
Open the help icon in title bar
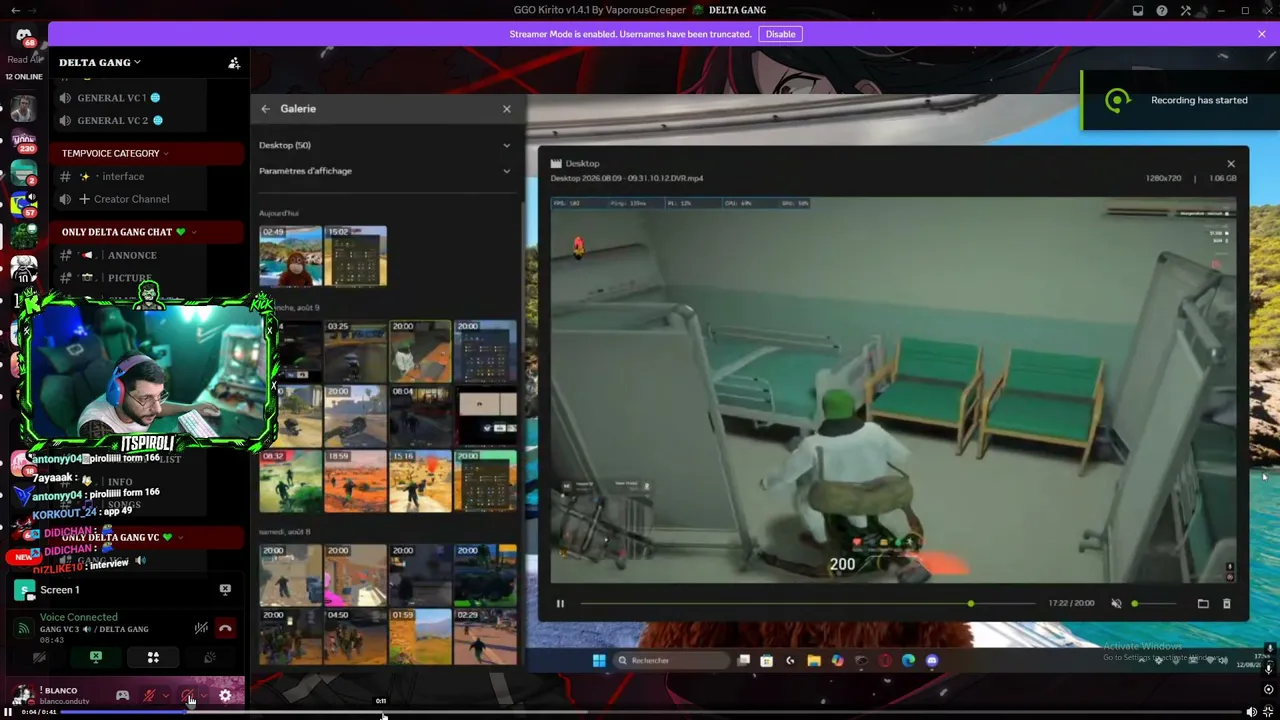coord(1162,10)
